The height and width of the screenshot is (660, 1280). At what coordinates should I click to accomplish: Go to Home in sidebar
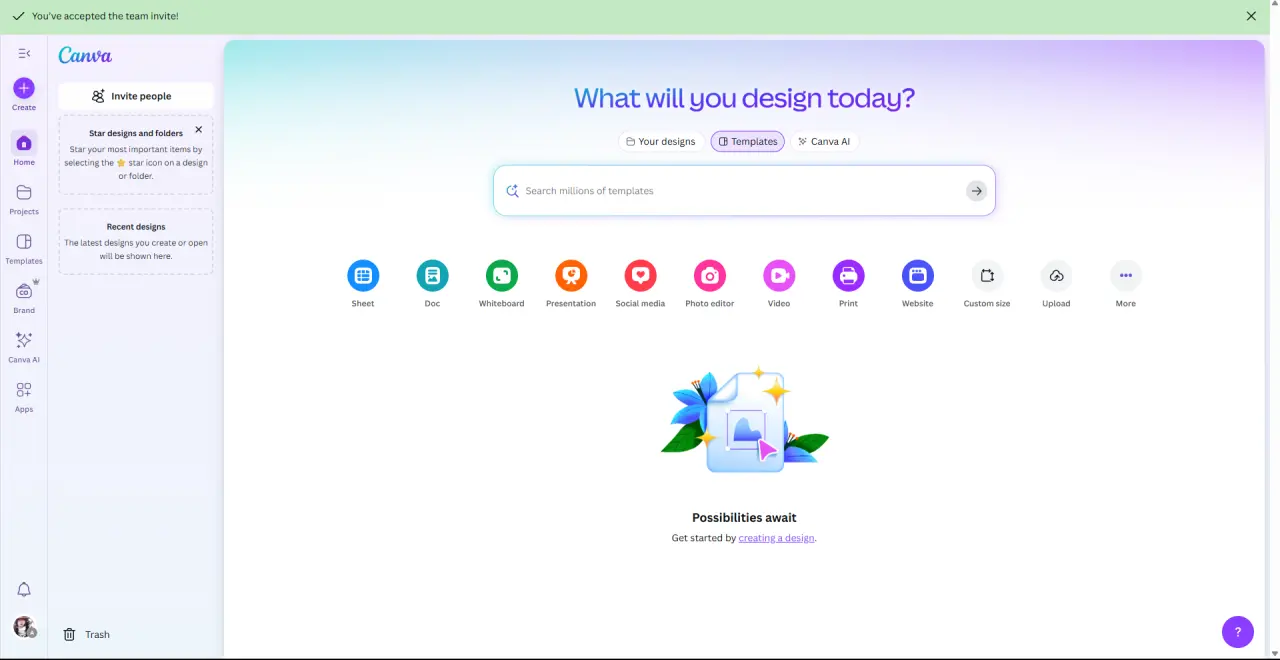[24, 148]
